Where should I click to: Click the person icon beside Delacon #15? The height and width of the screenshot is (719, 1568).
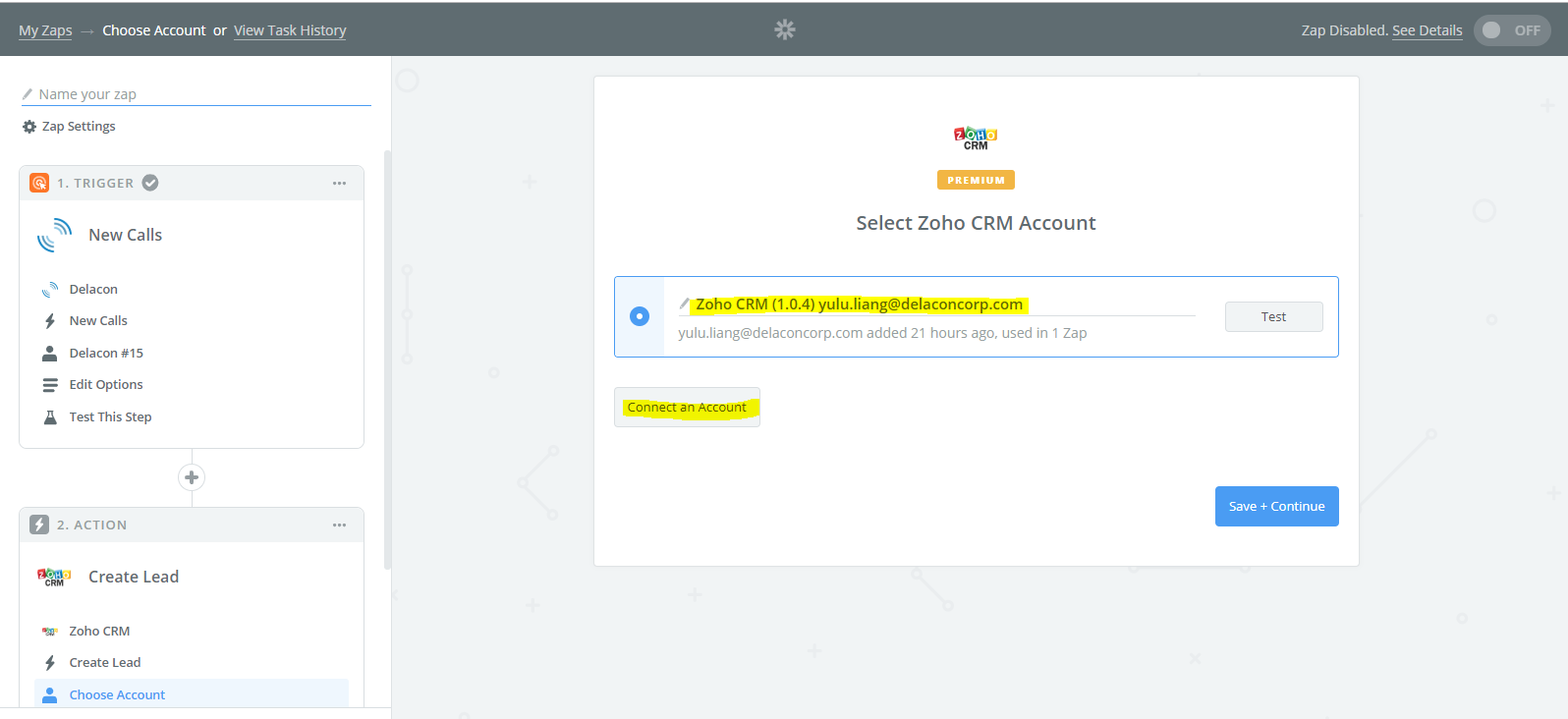[x=50, y=354]
